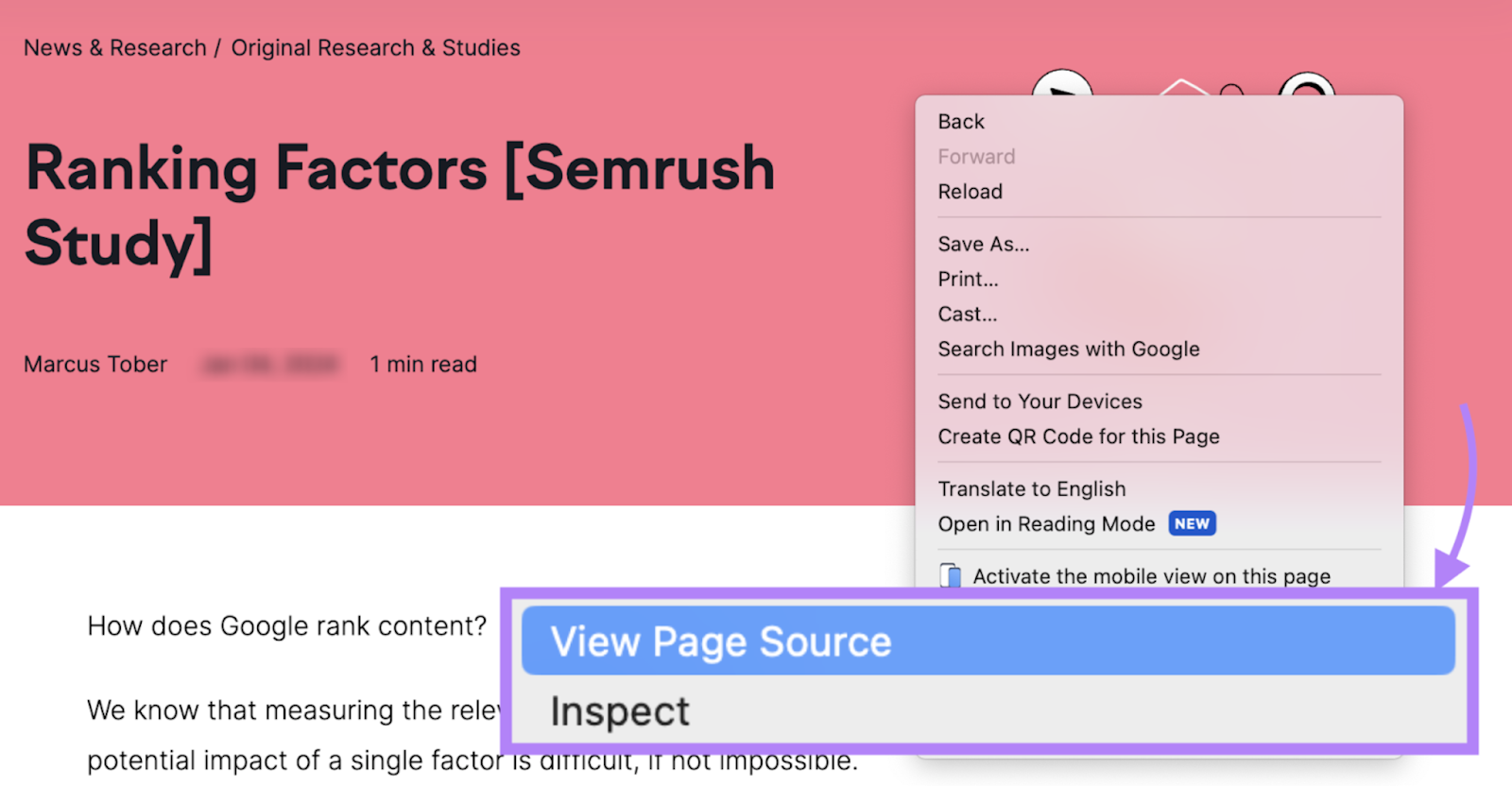Choose "Reload" from the context menu

(x=970, y=192)
